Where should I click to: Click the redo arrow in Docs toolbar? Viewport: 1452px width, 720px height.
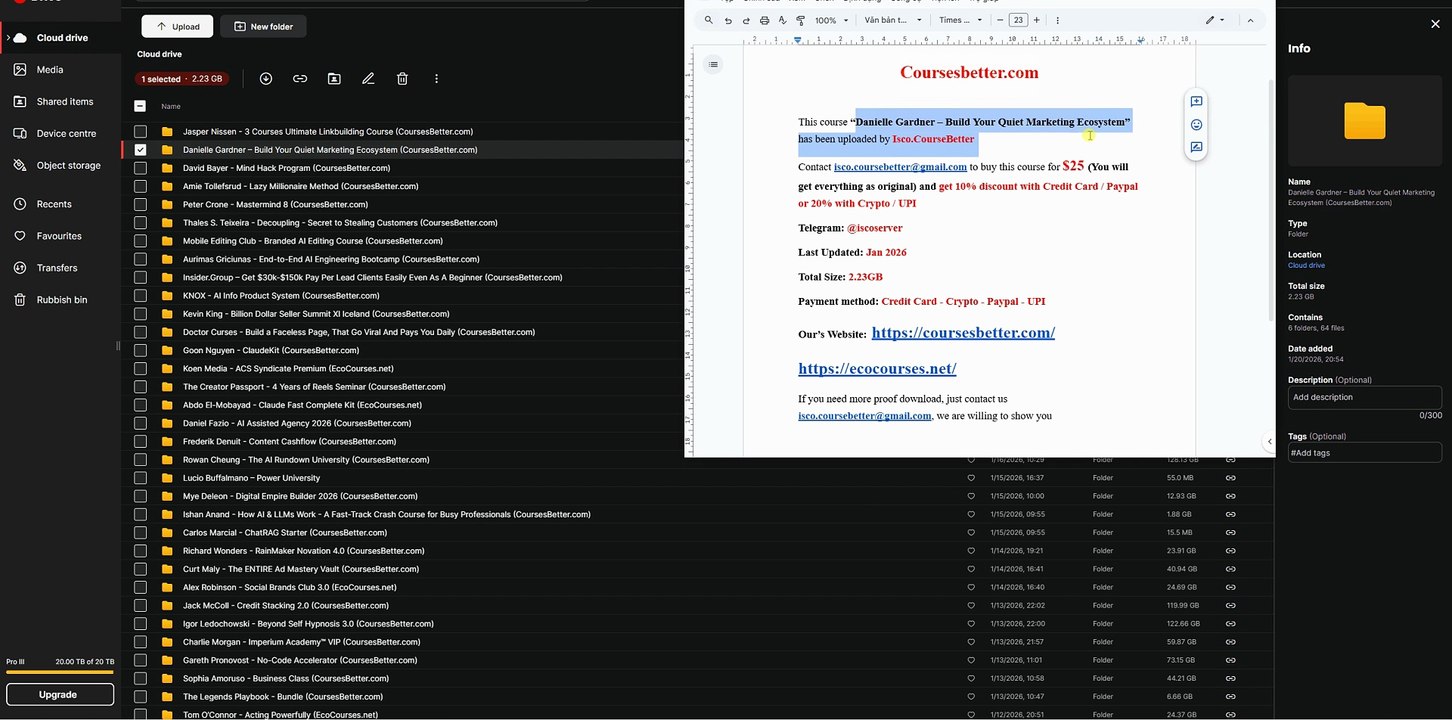click(x=746, y=20)
